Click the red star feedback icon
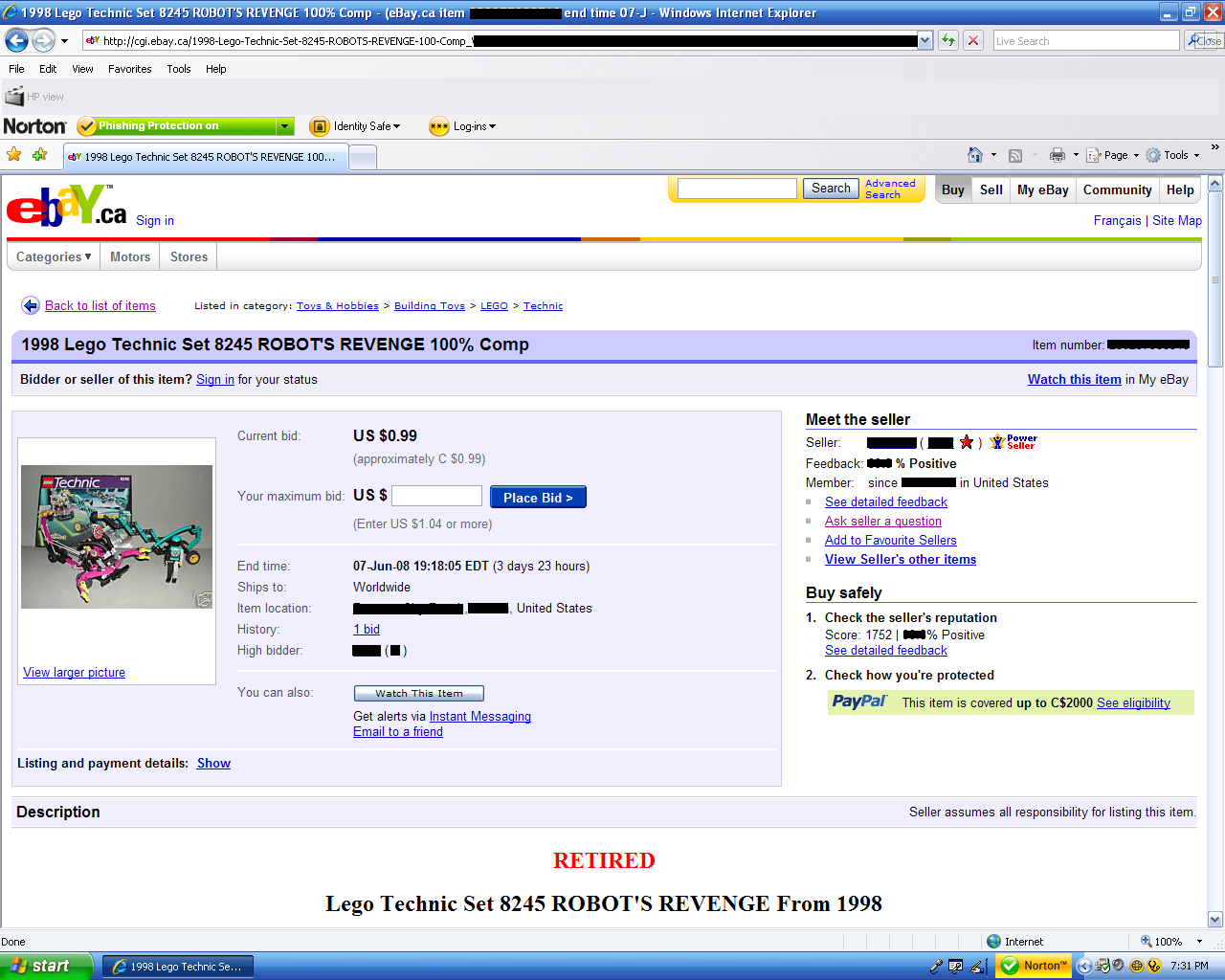This screenshot has width=1225, height=980. [x=967, y=442]
